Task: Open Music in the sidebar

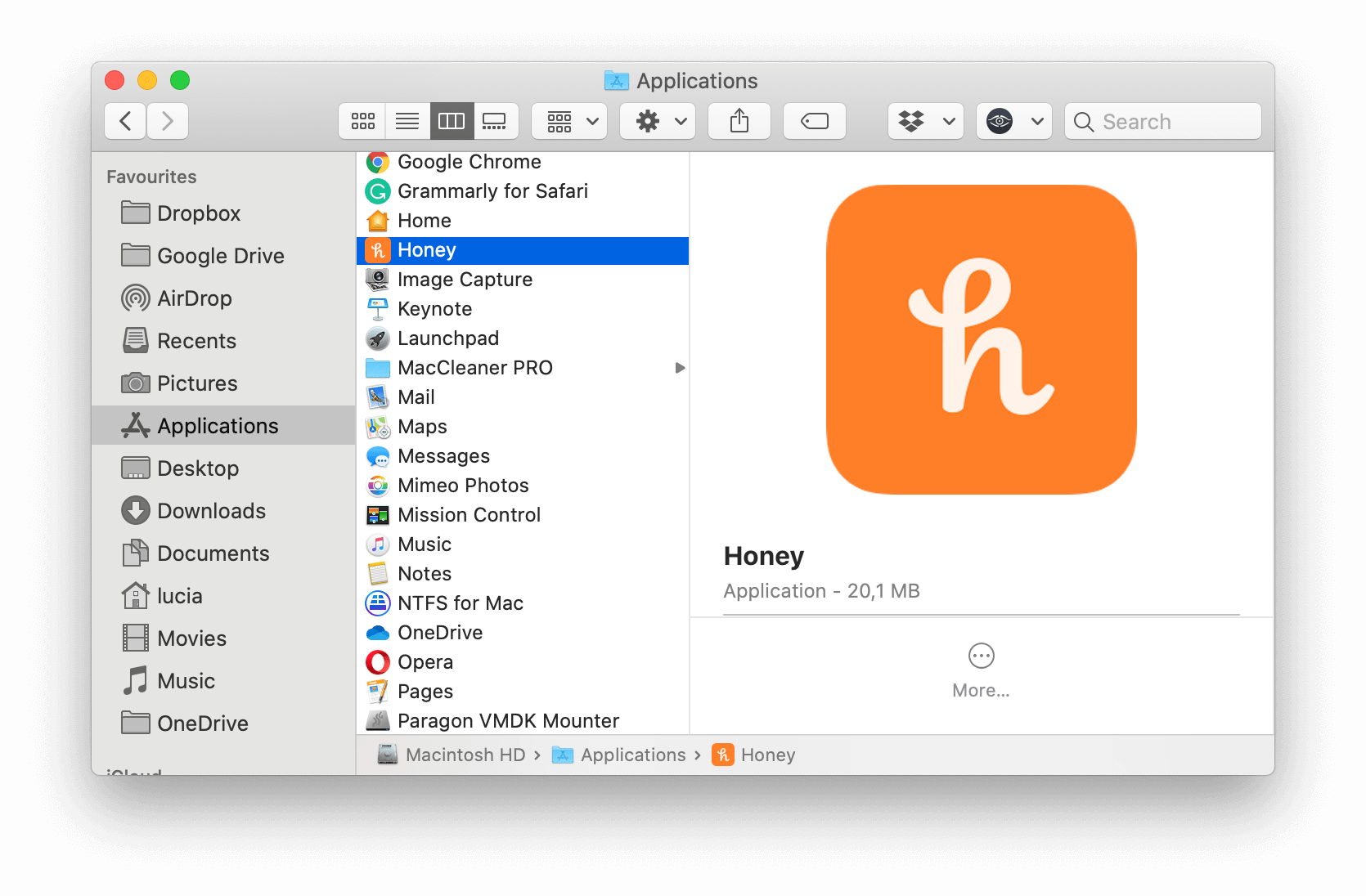Action: point(223,681)
